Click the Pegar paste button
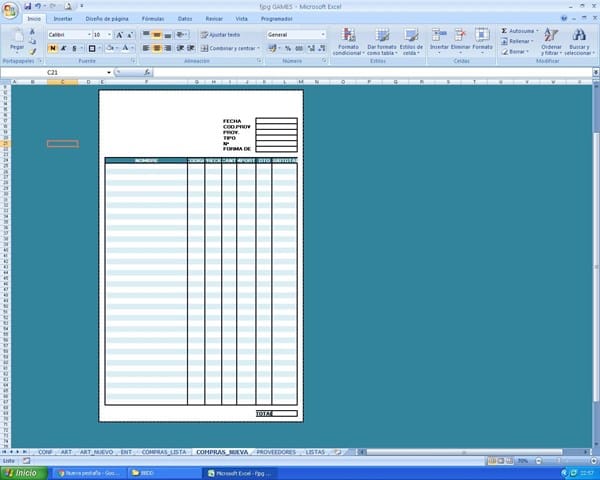 pyautogui.click(x=17, y=41)
